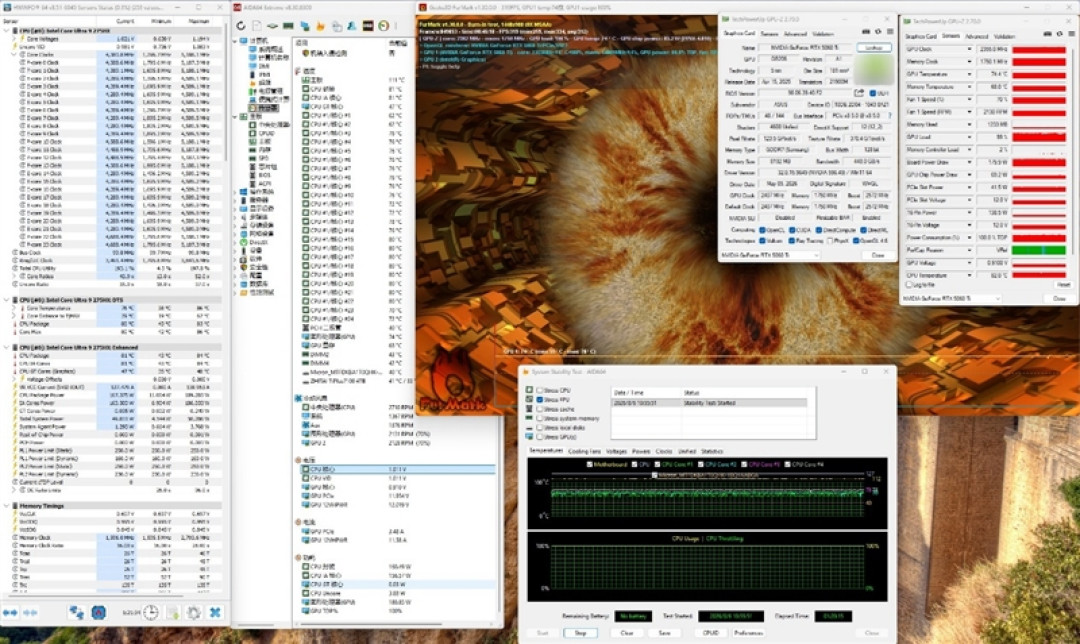Open hamburger menu in GPU-Z Graphics Card window
Viewport: 1080px width, 644px height.
[889, 32]
